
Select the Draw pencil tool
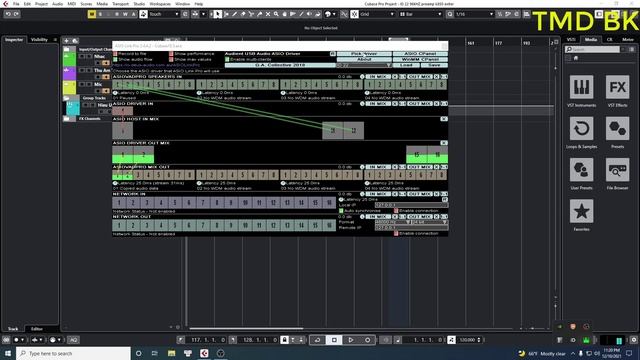coord(235,14)
